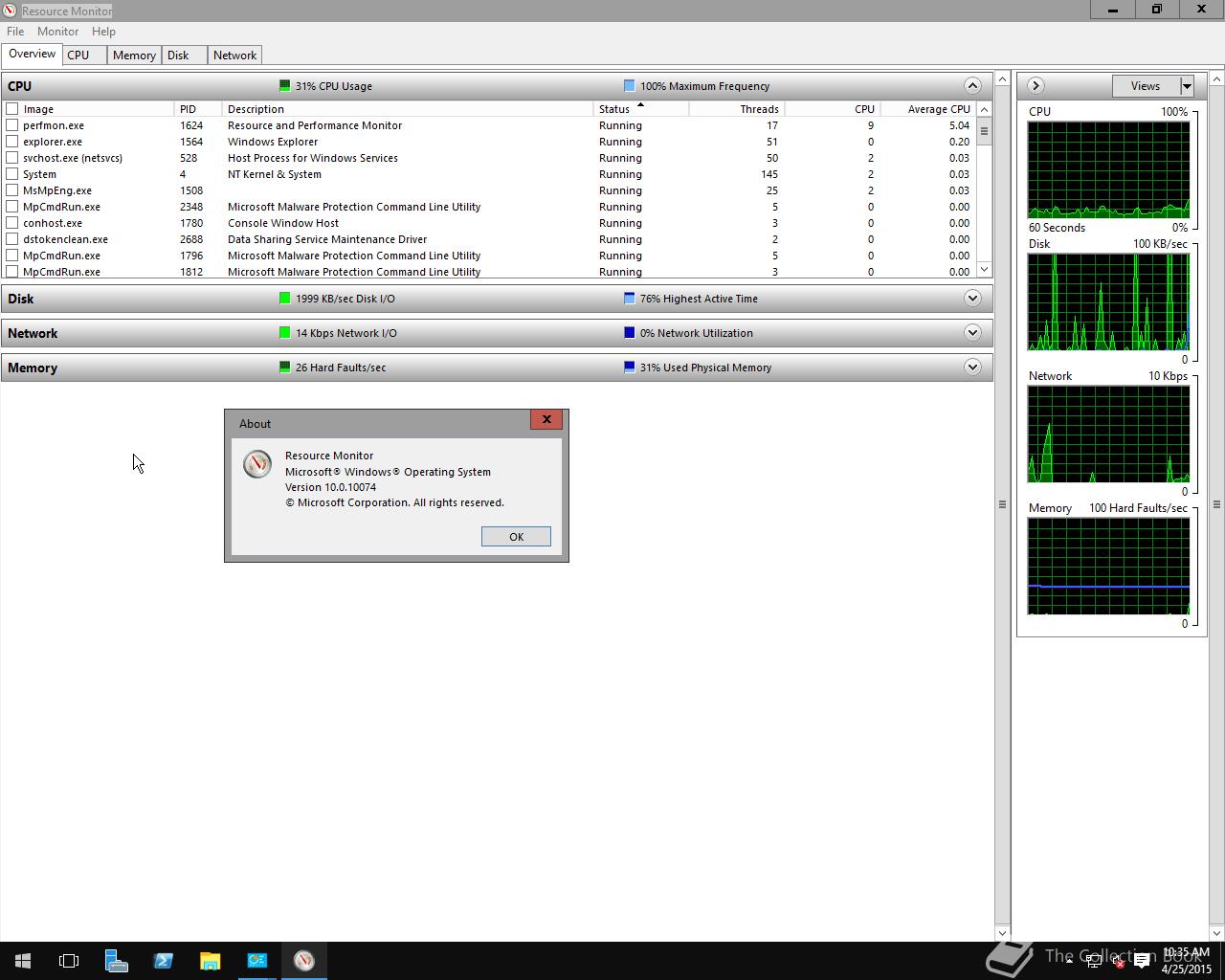
Task: Collapse the graphs pane with arrow button
Action: (1036, 86)
